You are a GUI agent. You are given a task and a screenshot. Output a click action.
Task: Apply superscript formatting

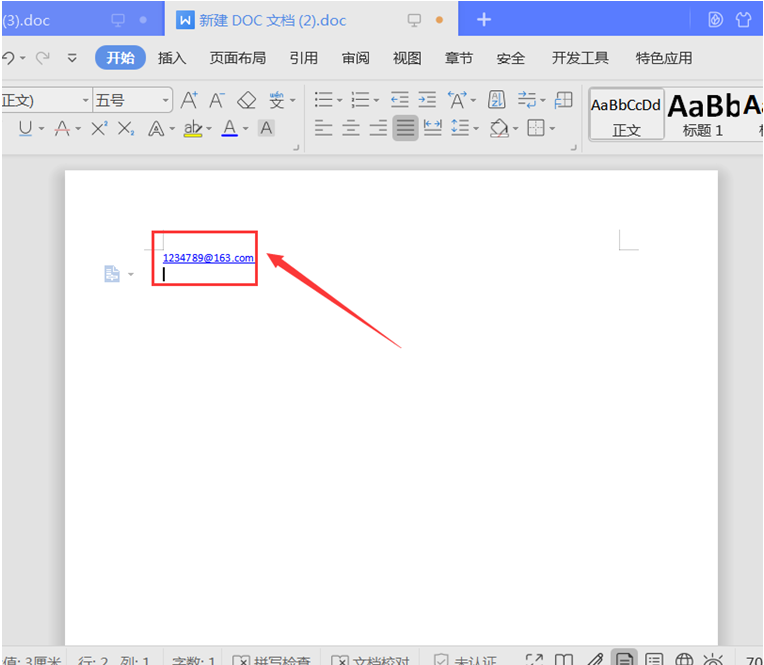pos(99,129)
